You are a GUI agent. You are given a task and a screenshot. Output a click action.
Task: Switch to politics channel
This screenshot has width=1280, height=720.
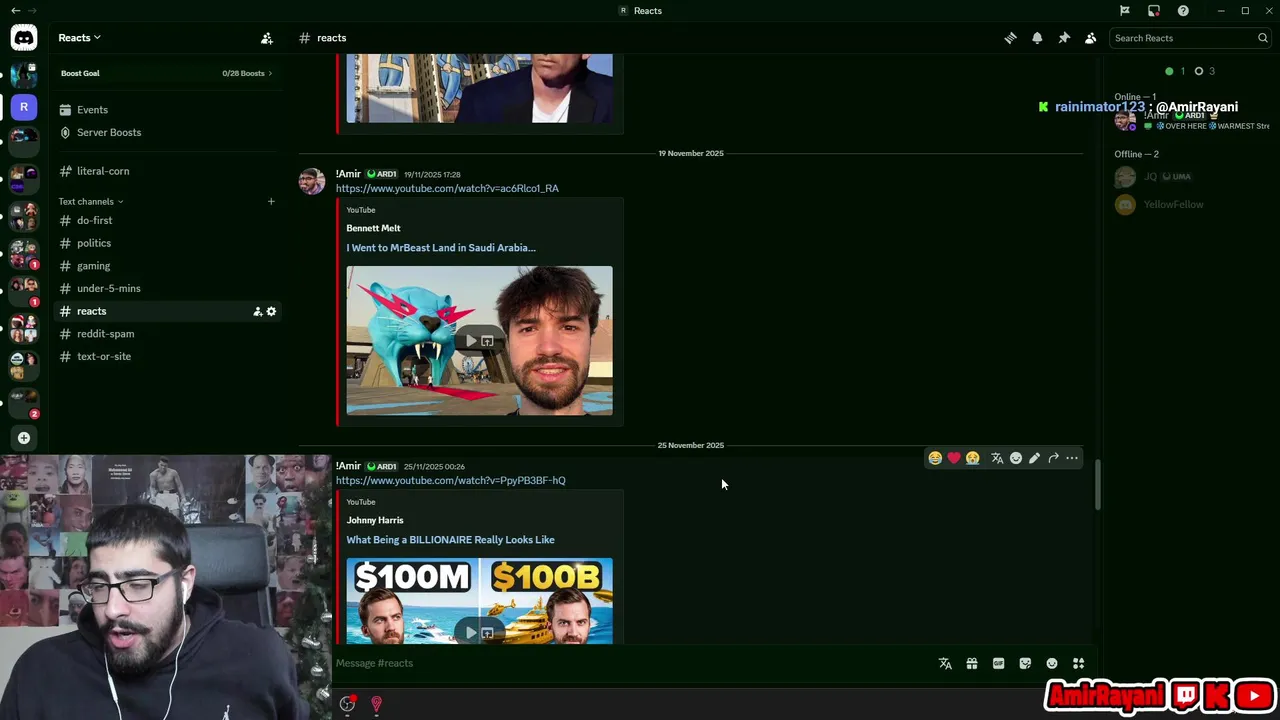tap(166, 243)
